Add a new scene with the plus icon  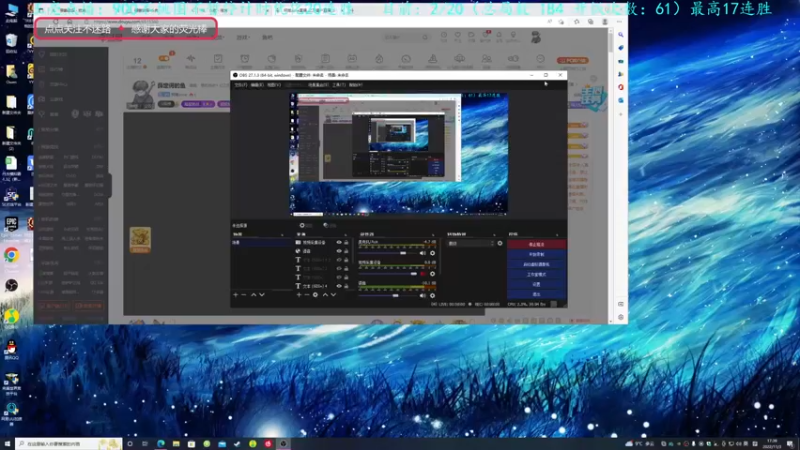pyautogui.click(x=236, y=295)
